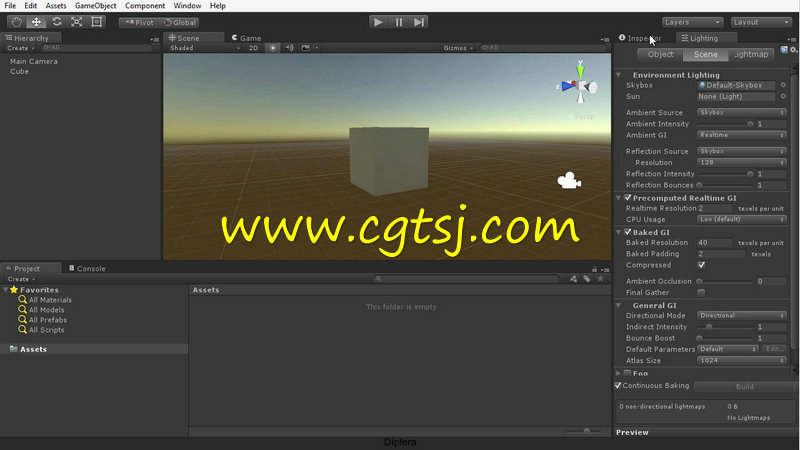The image size is (800, 450).
Task: Open Shaded draw mode dropdown
Action: (204, 48)
